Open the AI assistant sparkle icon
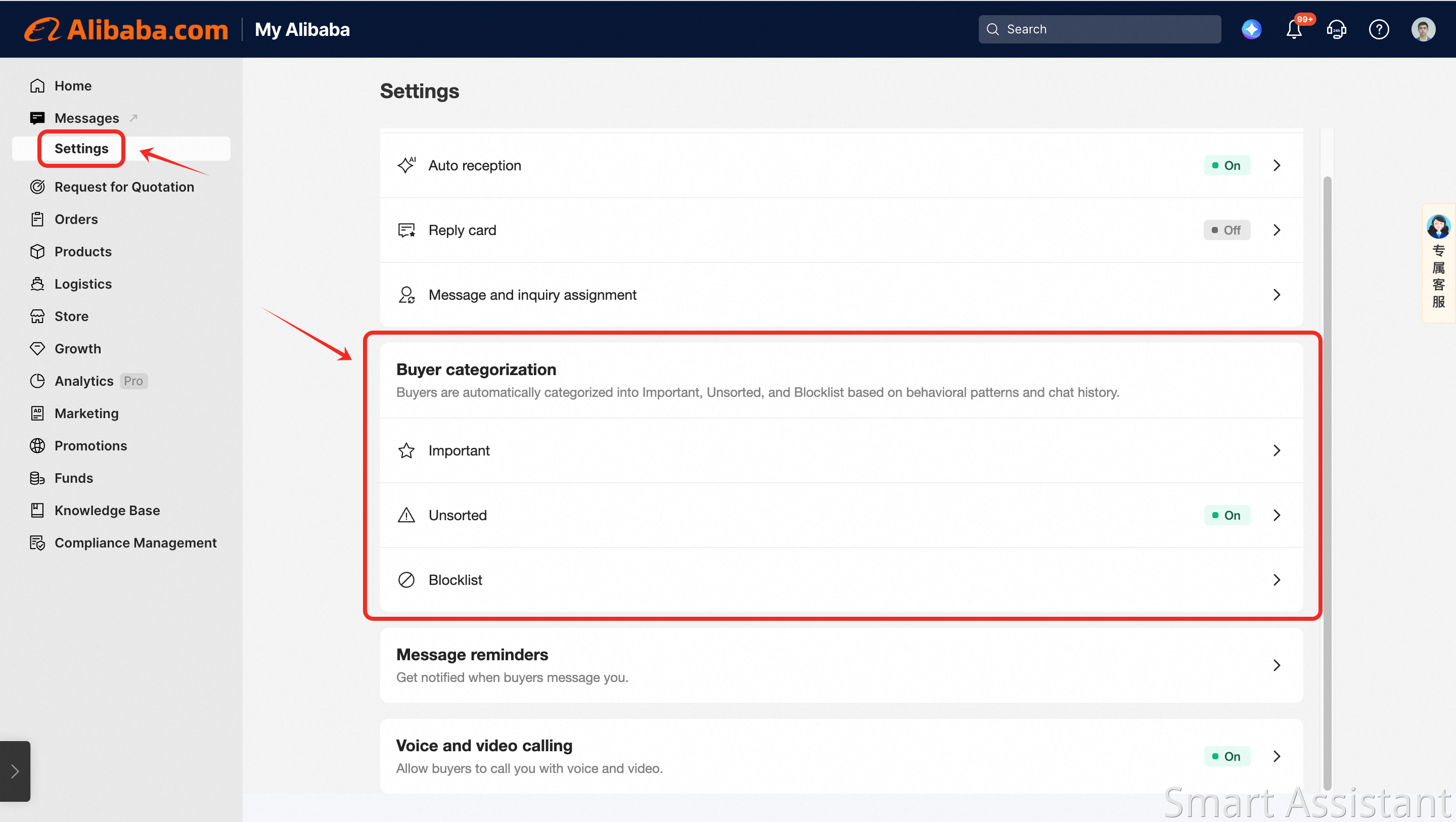This screenshot has width=1456, height=822. coord(1251,29)
